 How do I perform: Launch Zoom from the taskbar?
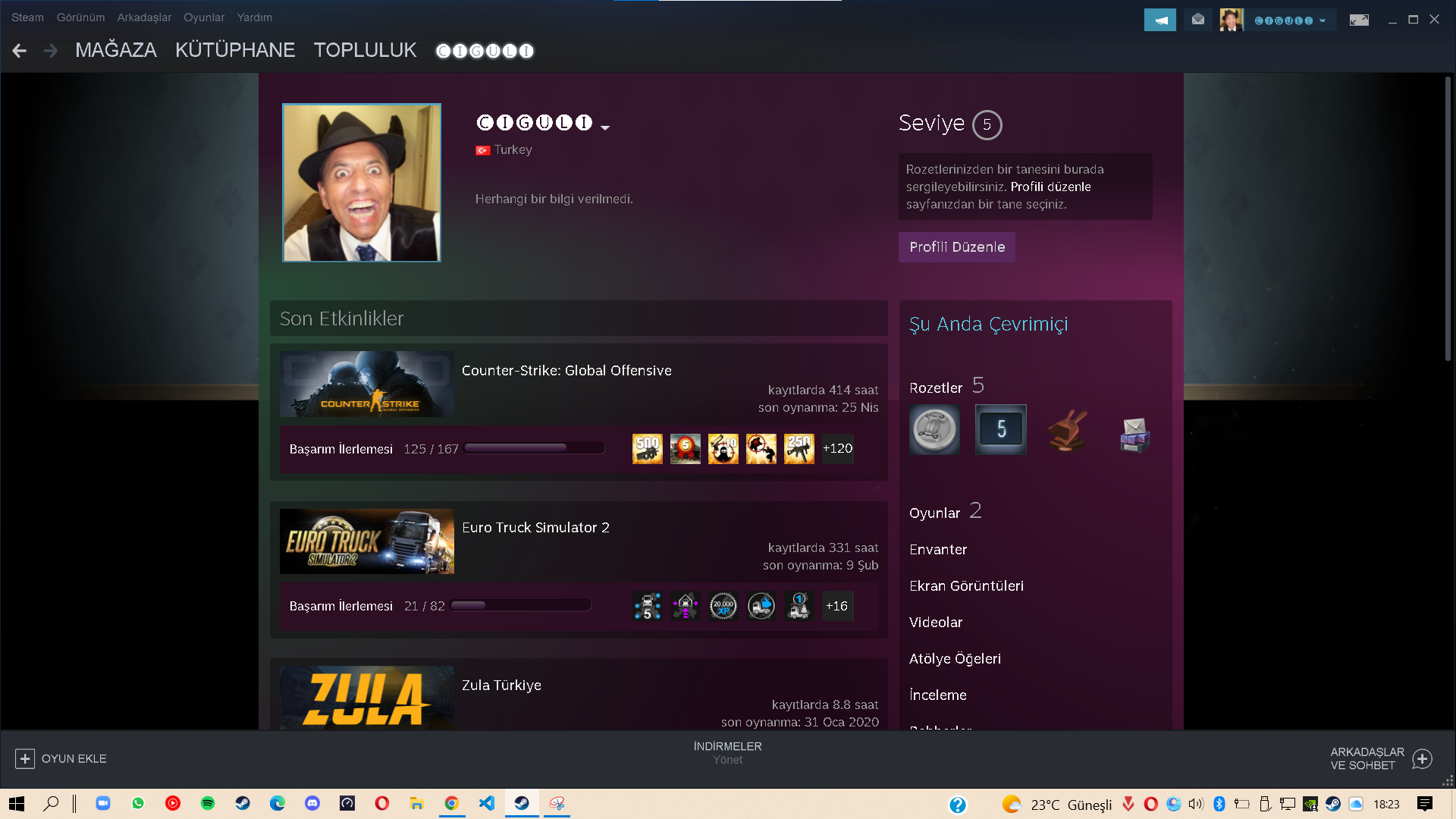[103, 803]
